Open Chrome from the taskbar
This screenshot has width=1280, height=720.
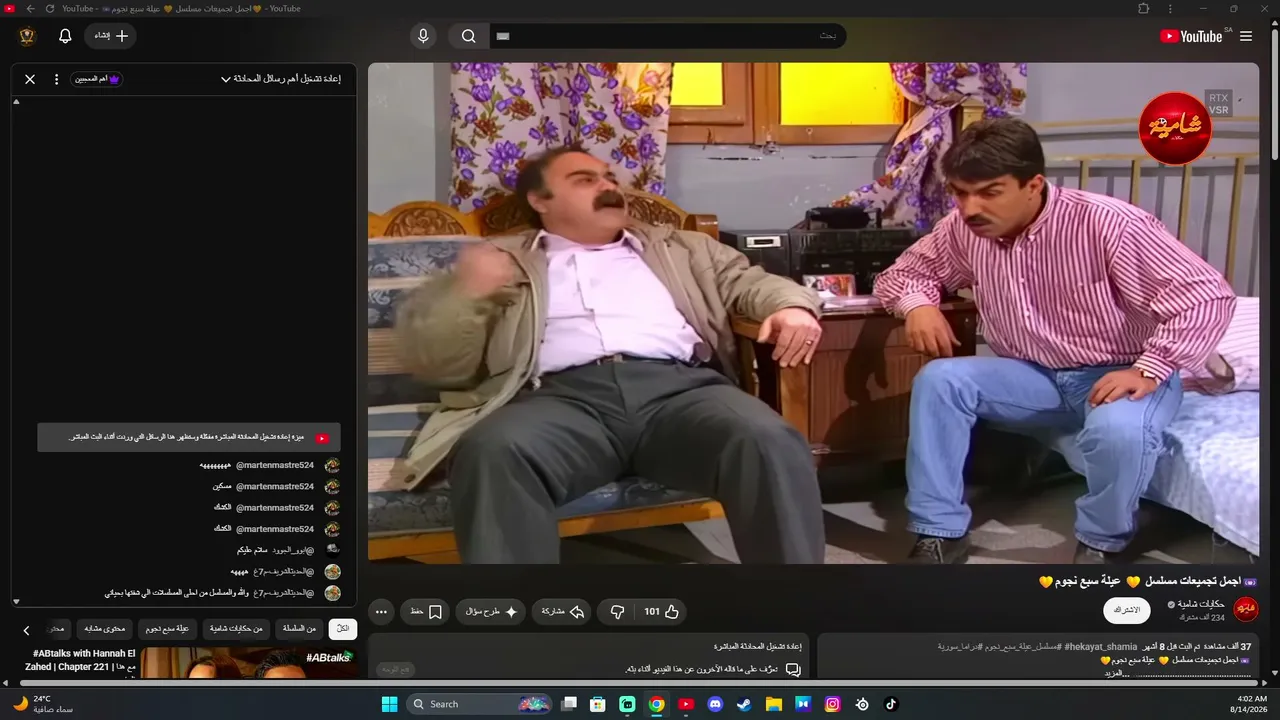point(656,704)
